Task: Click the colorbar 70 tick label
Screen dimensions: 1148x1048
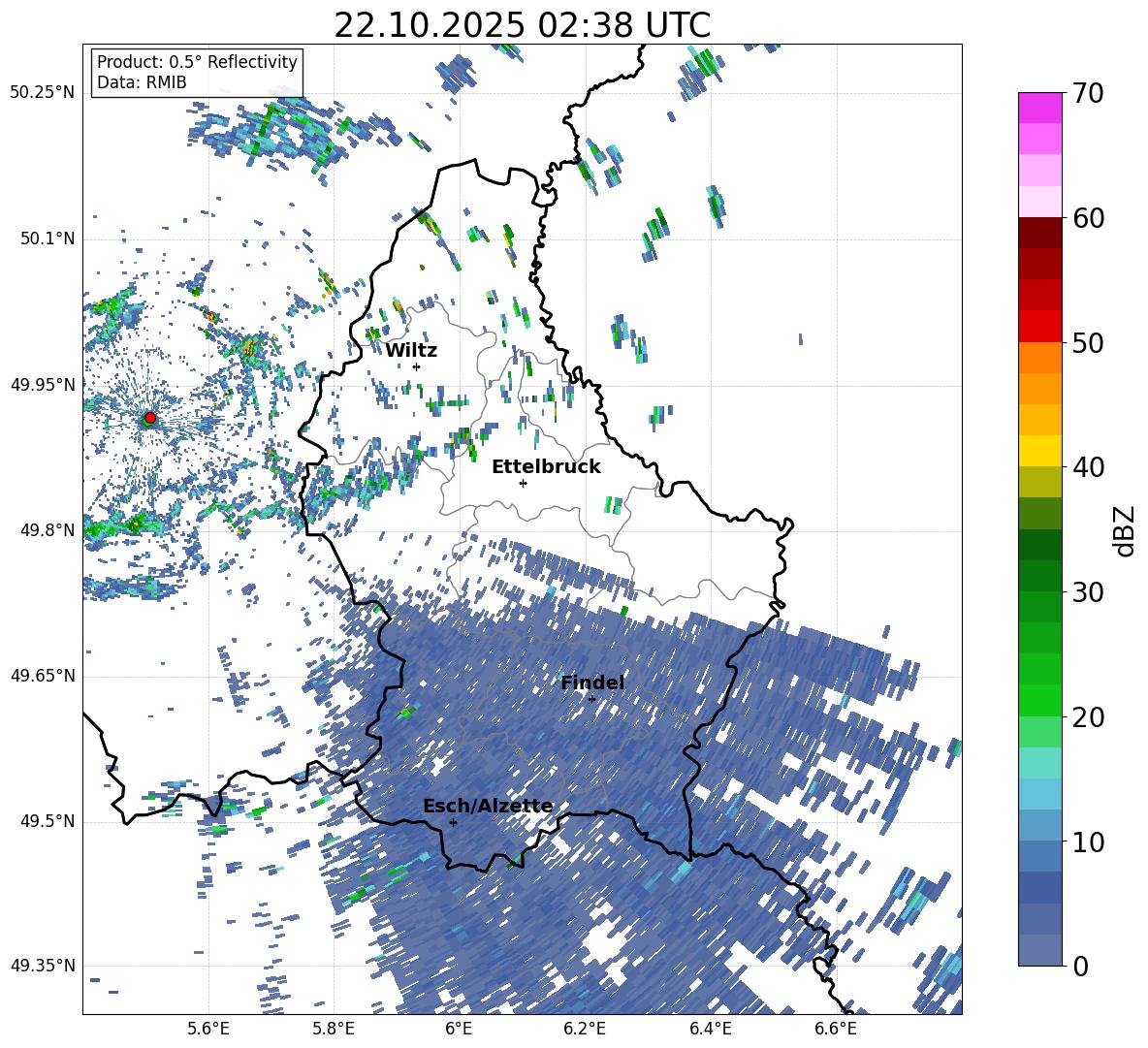Action: 1088,93
